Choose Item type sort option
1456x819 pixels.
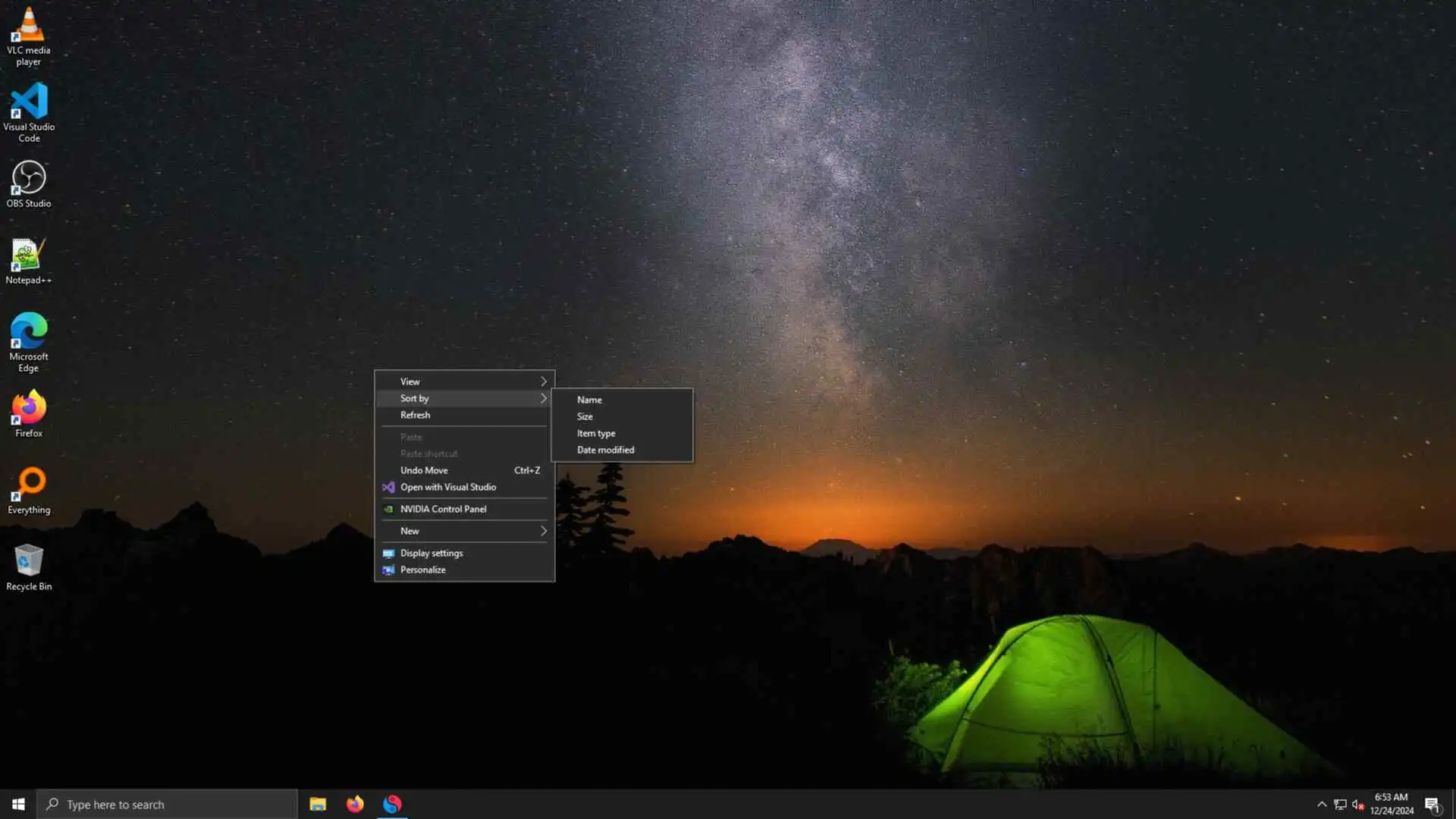pyautogui.click(x=596, y=433)
